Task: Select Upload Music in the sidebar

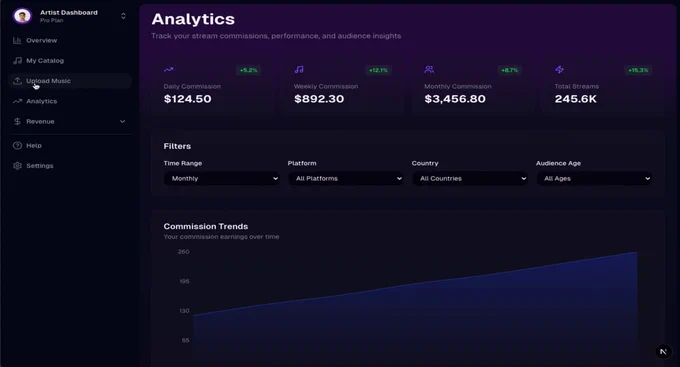Action: click(70, 81)
